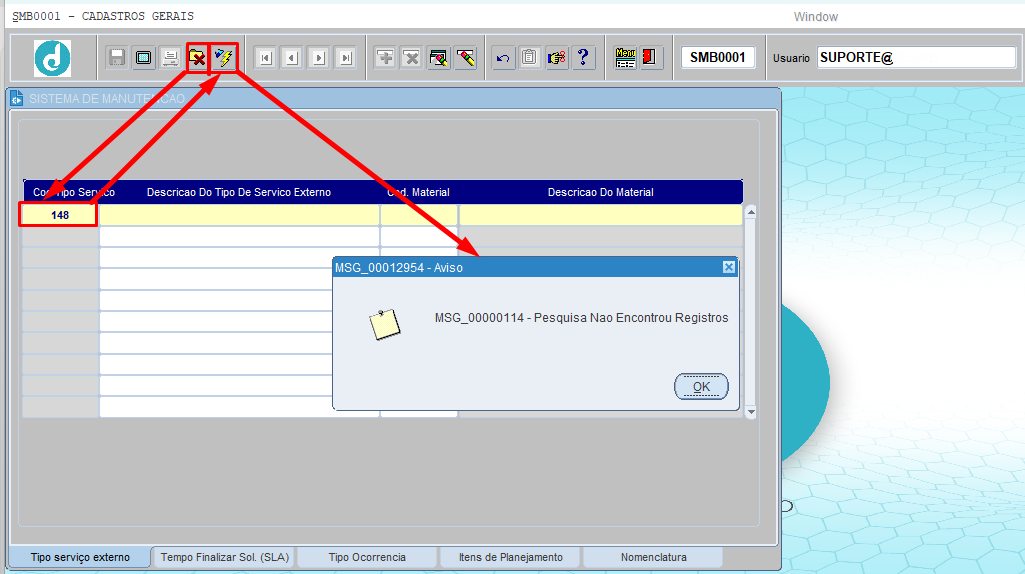Click the SMB0001 - CADASTROS GERAIS title
The width and height of the screenshot is (1025, 574).
pos(103,16)
